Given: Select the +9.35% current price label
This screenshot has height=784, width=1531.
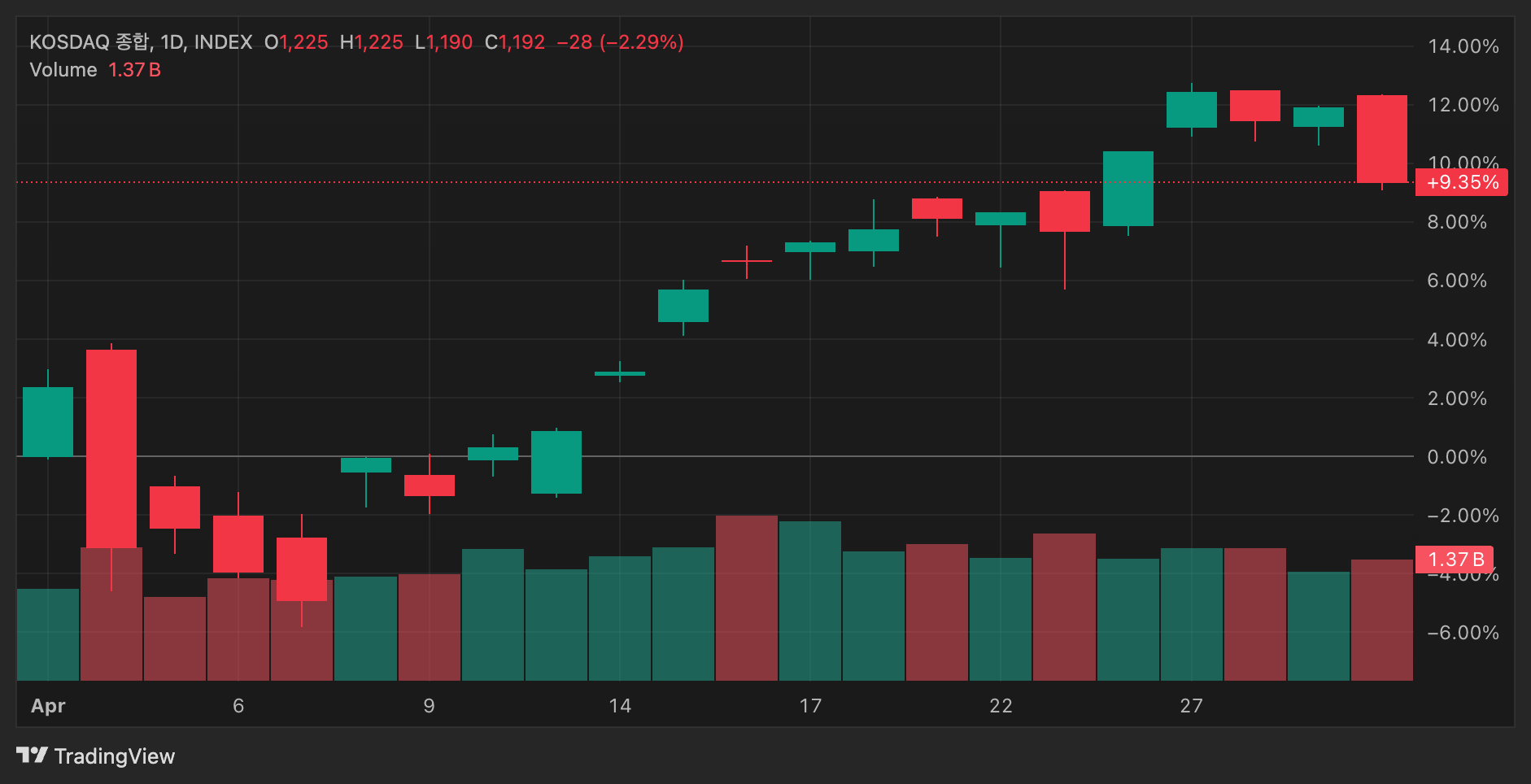Looking at the screenshot, I should coord(1462,182).
